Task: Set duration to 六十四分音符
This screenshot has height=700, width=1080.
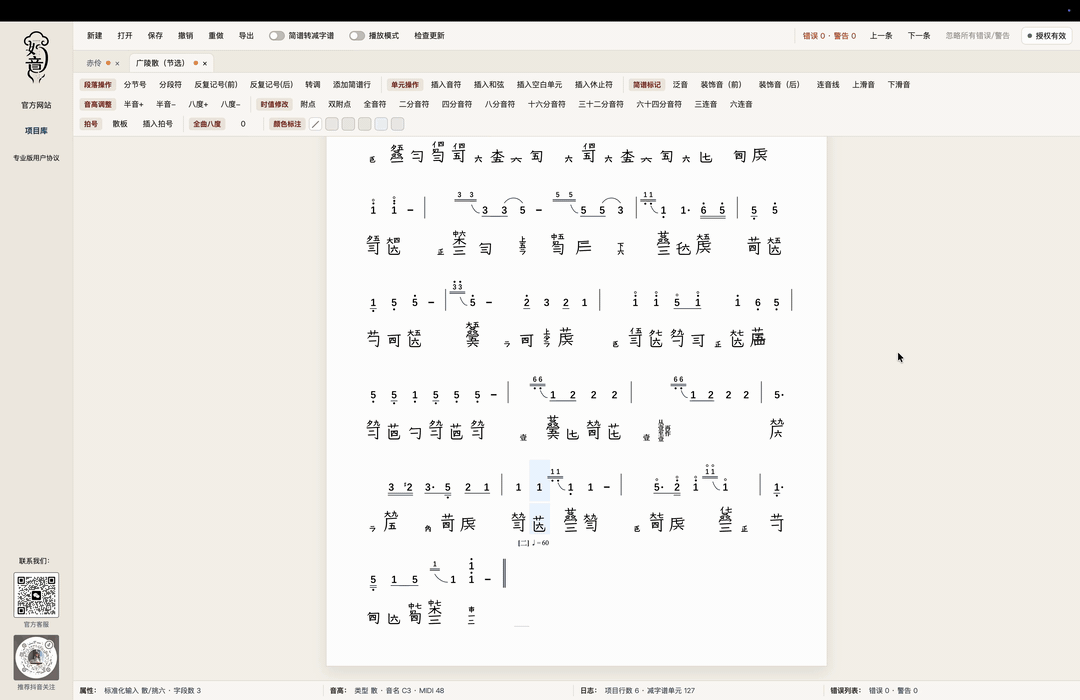Action: [659, 105]
